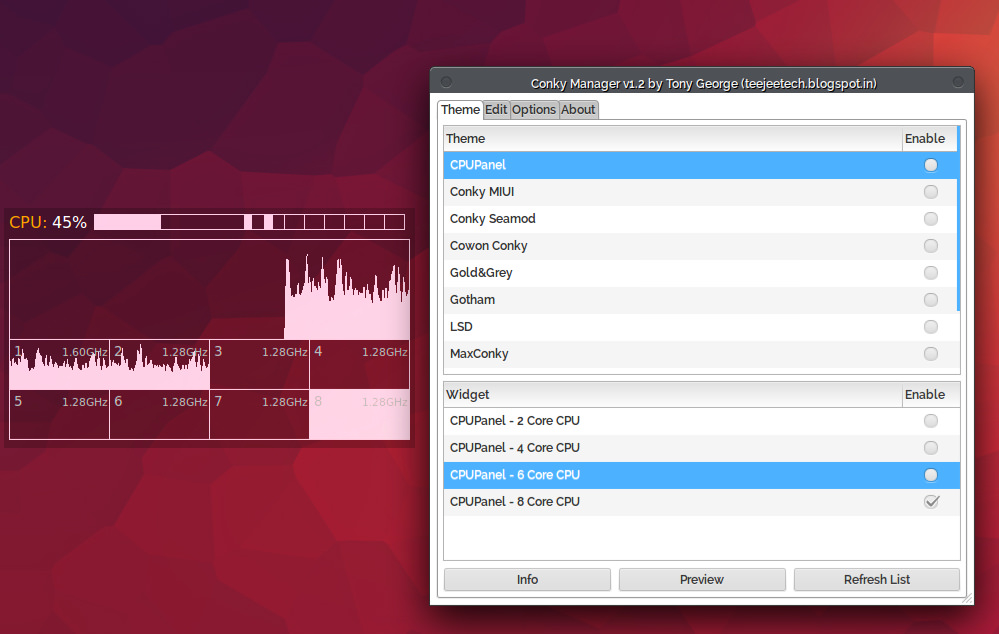
Task: Enable the CPUPanel - 4 Core CPU checkbox
Action: tap(931, 448)
